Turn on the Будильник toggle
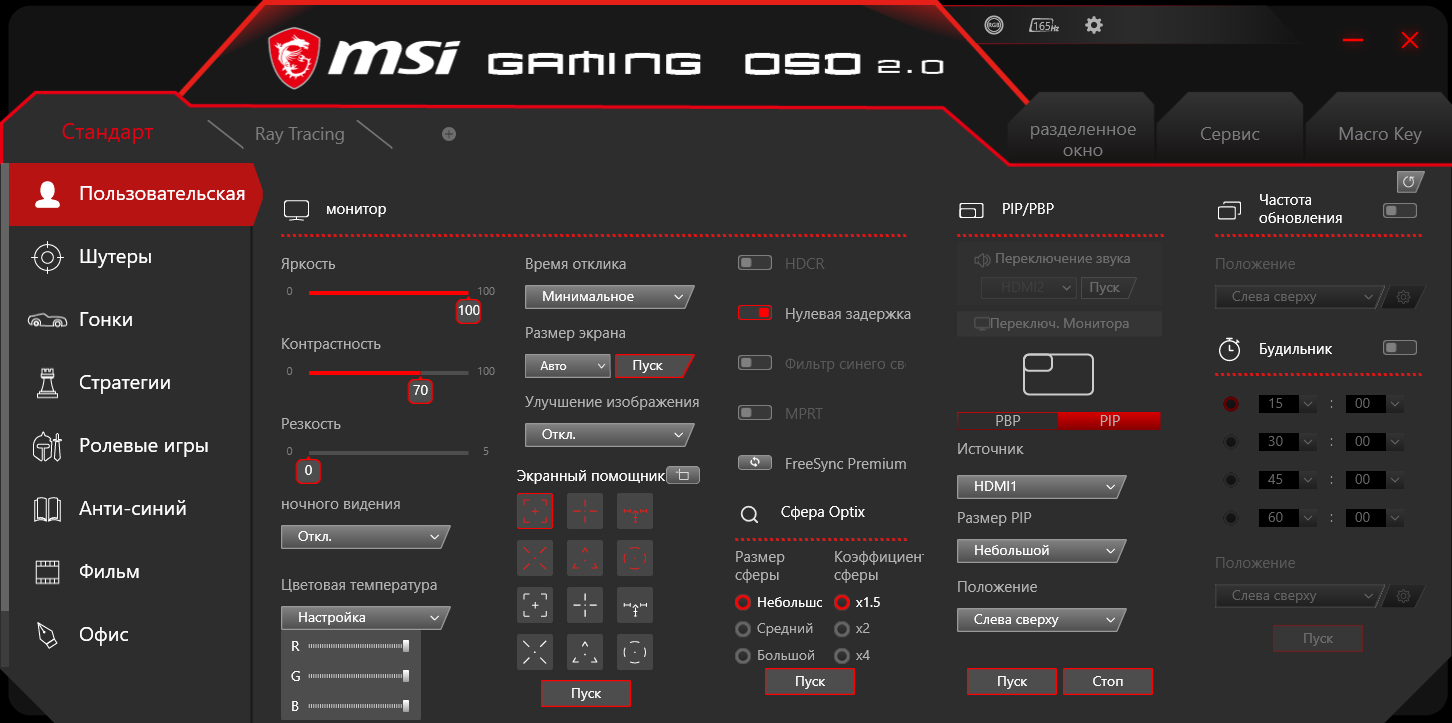1452x723 pixels. tap(1400, 348)
